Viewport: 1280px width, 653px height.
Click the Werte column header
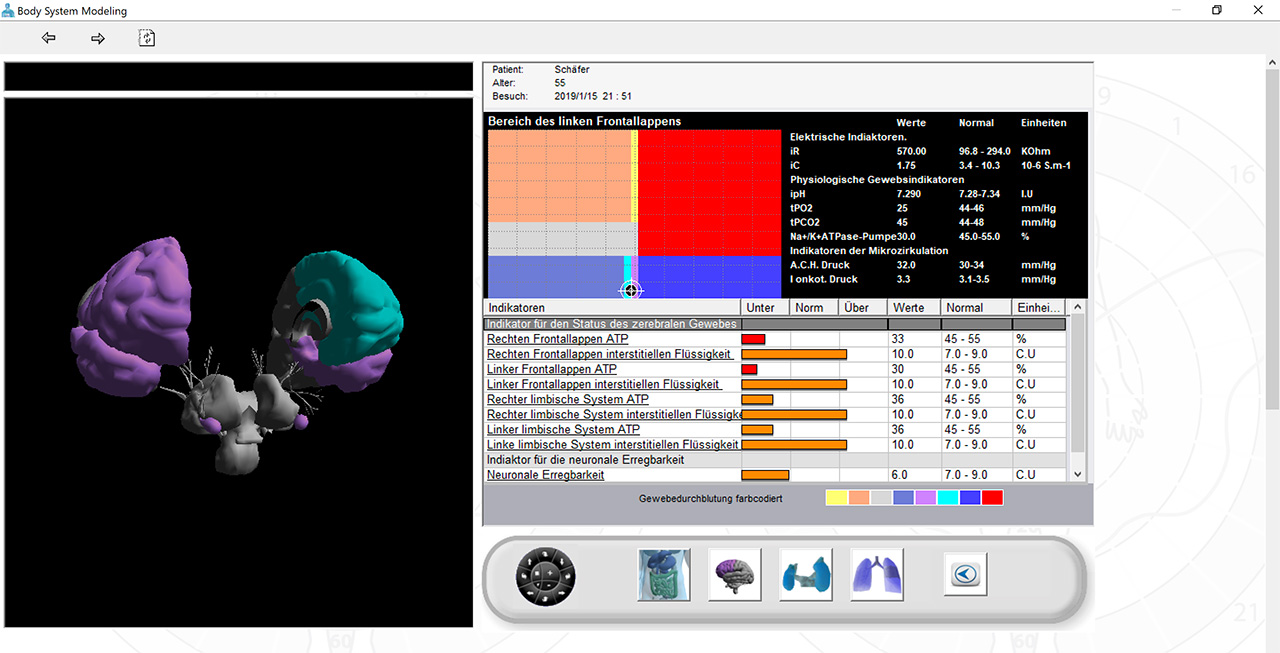click(909, 308)
